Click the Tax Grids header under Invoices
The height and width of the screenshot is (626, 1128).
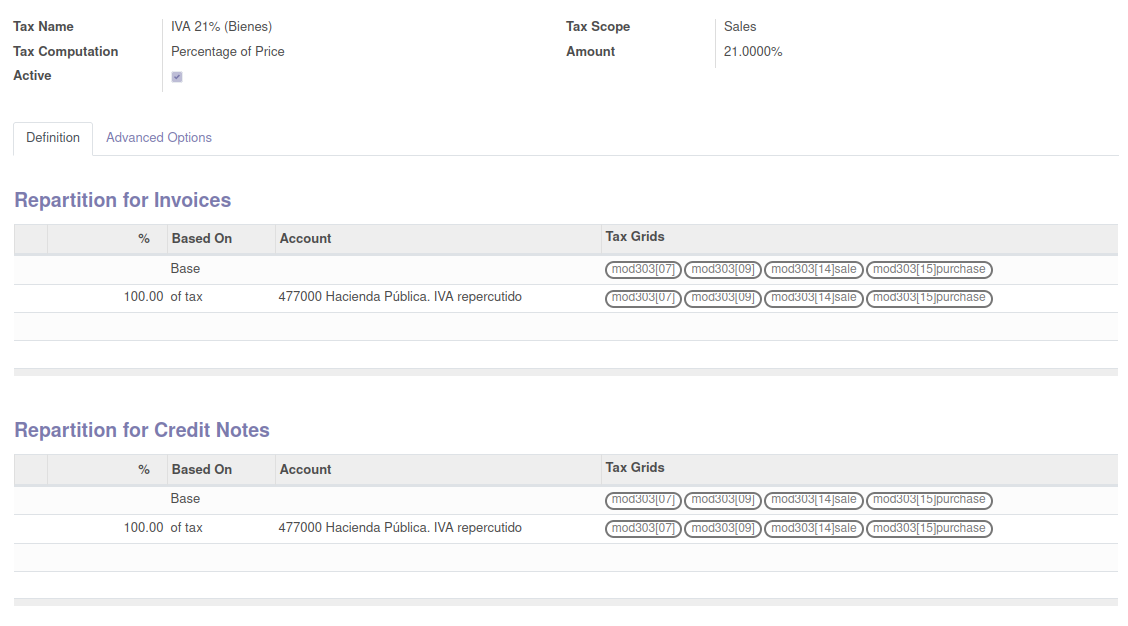[x=635, y=237]
